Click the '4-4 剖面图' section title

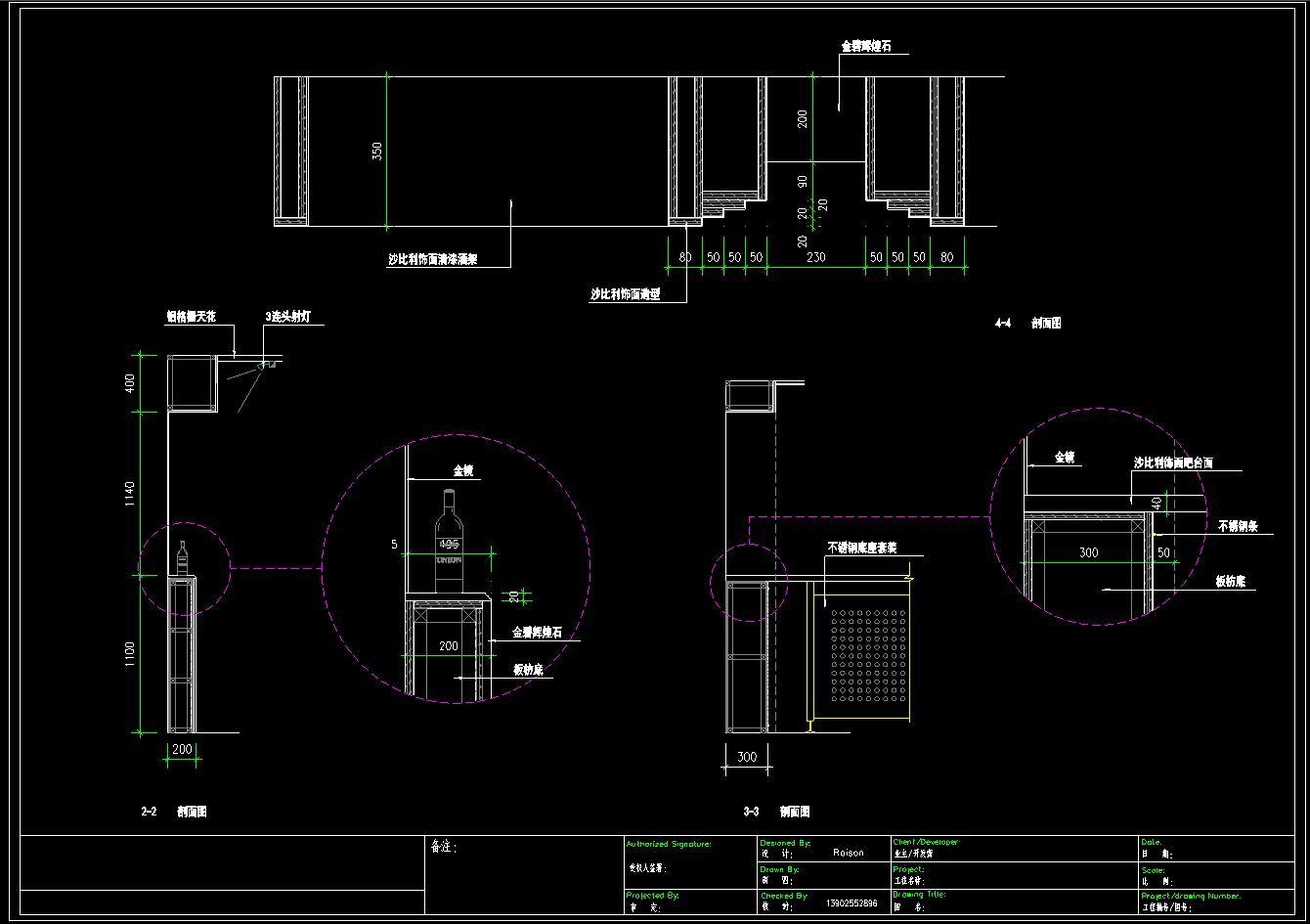(1027, 323)
